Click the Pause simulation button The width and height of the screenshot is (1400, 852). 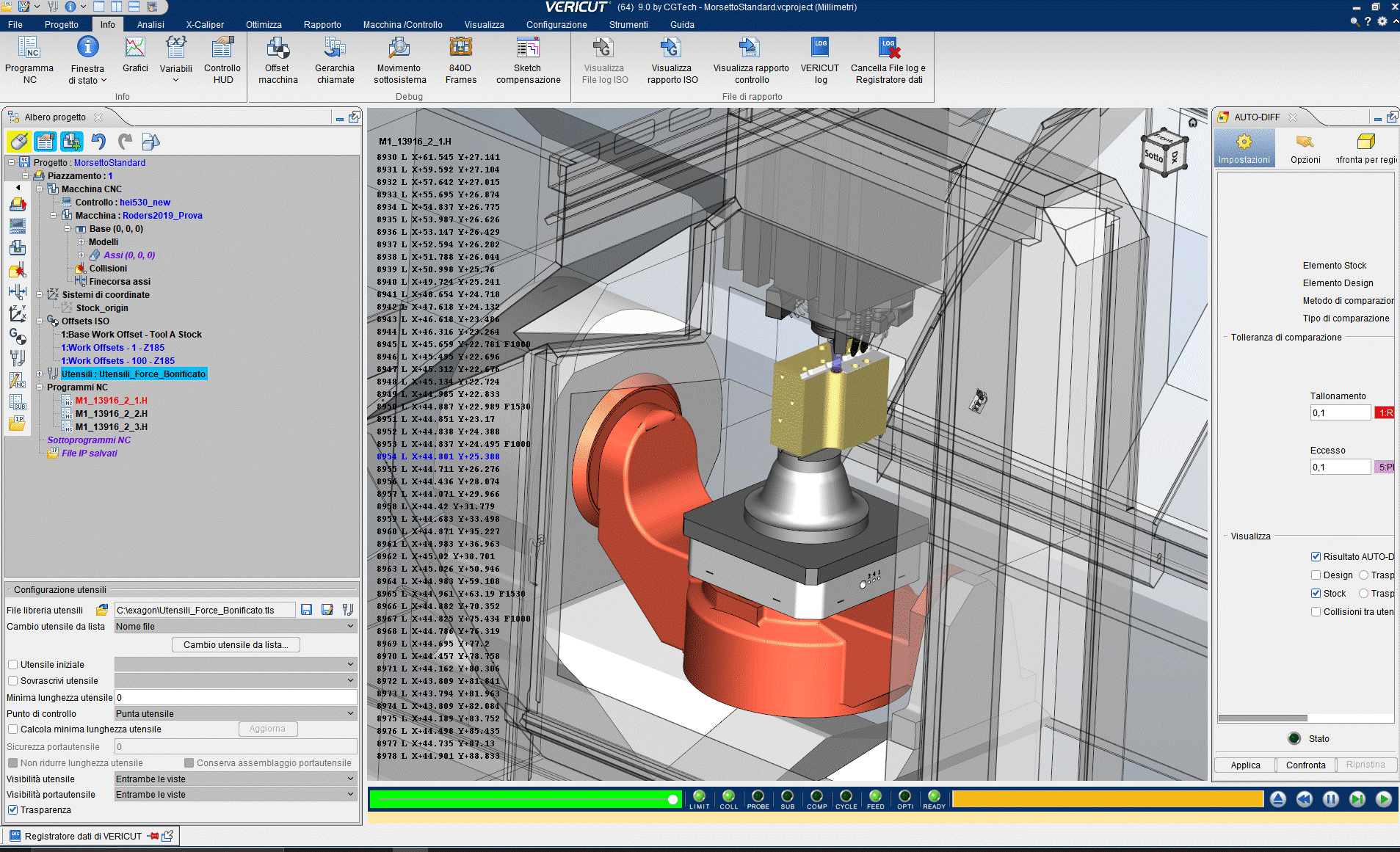pyautogui.click(x=1330, y=799)
